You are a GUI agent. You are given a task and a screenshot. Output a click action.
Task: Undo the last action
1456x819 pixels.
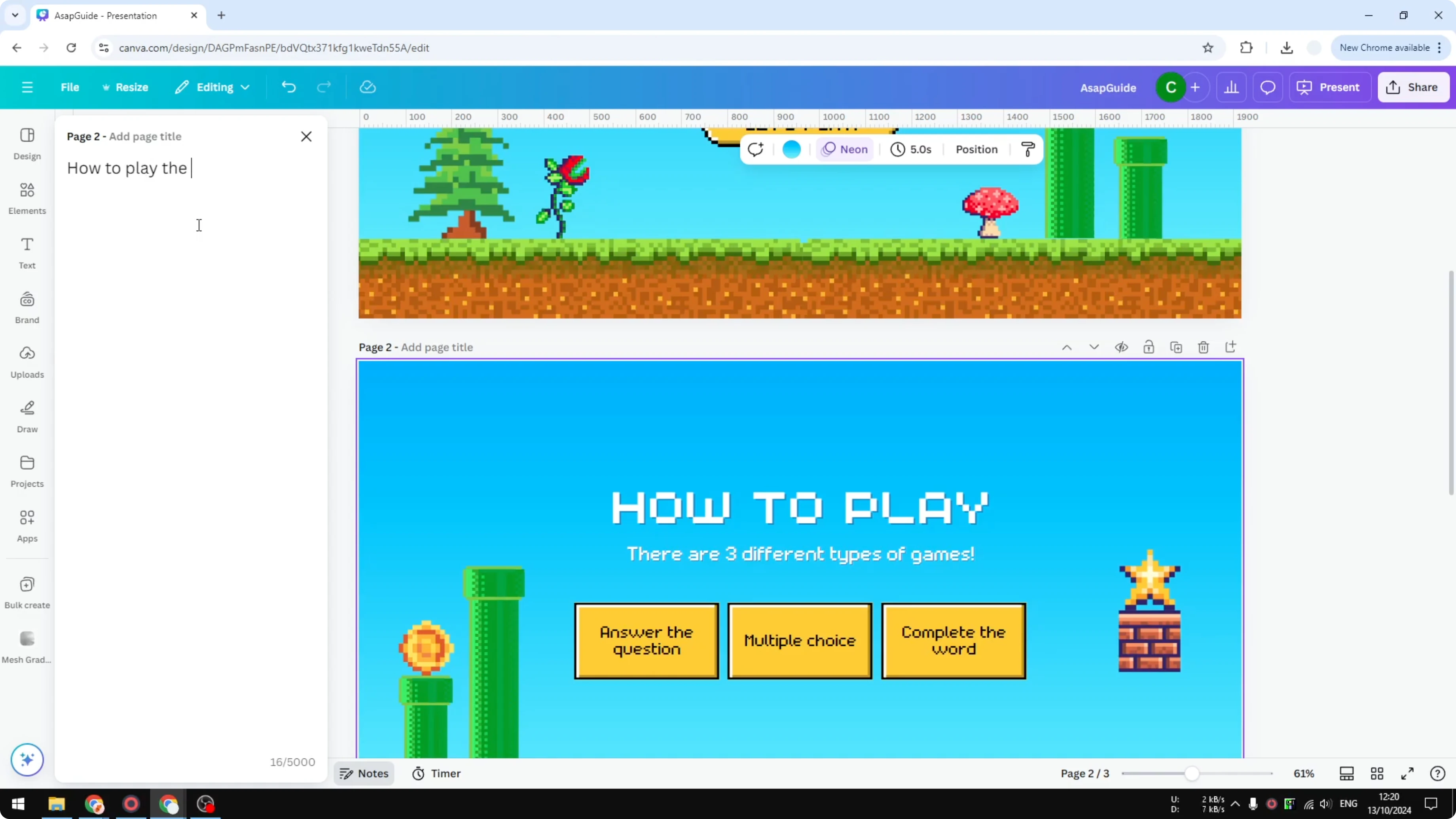click(x=289, y=87)
